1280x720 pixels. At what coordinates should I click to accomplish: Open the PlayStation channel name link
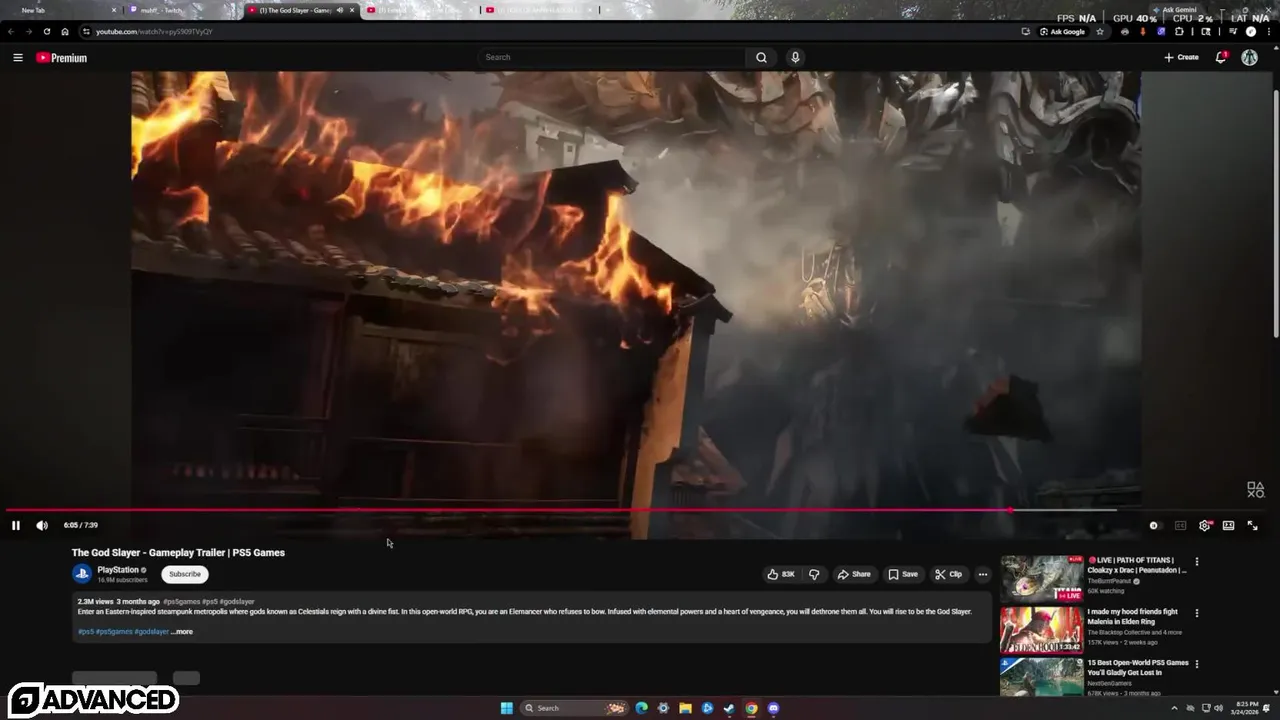point(118,570)
